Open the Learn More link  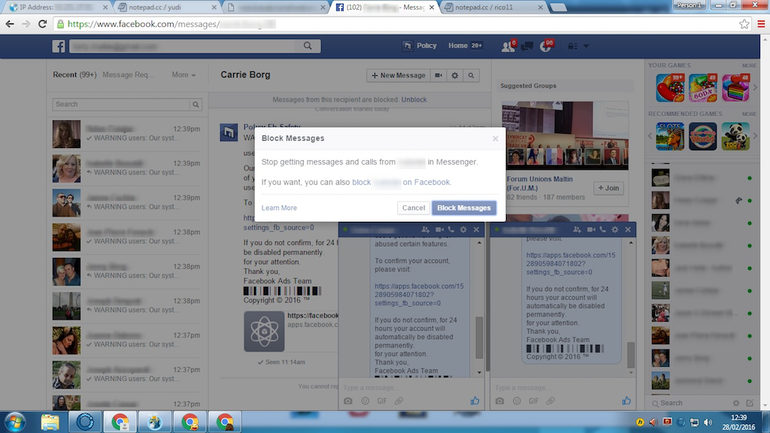point(279,208)
